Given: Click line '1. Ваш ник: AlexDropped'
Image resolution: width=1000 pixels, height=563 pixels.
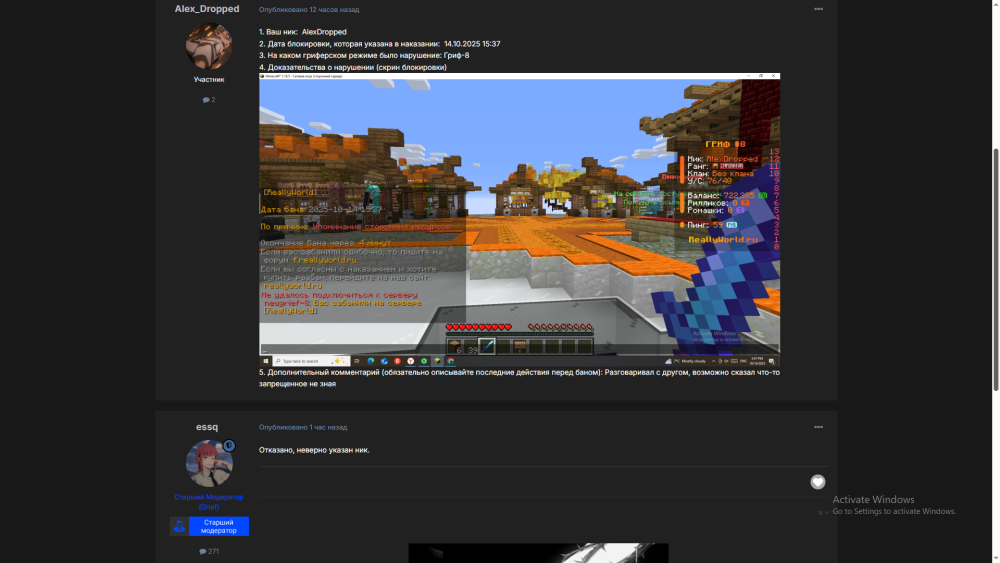Looking at the screenshot, I should 303,32.
